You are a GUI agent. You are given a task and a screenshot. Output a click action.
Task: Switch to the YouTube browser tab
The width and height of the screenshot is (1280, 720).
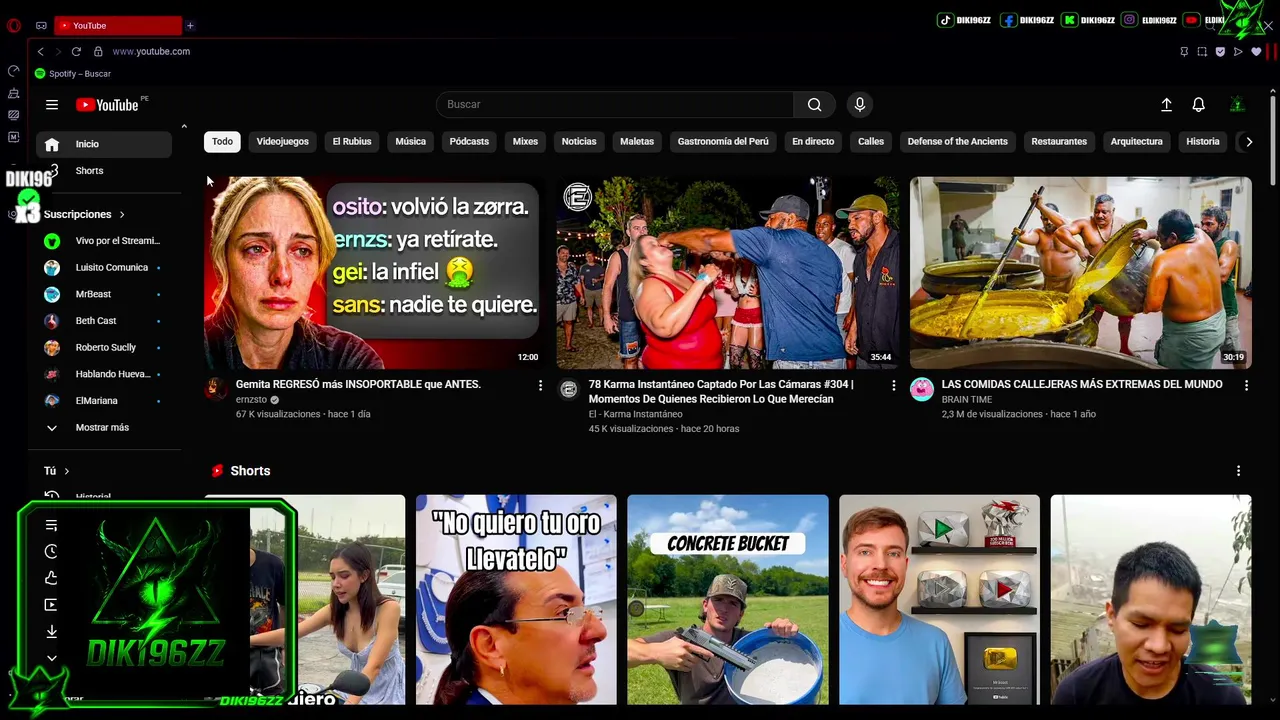[118, 25]
